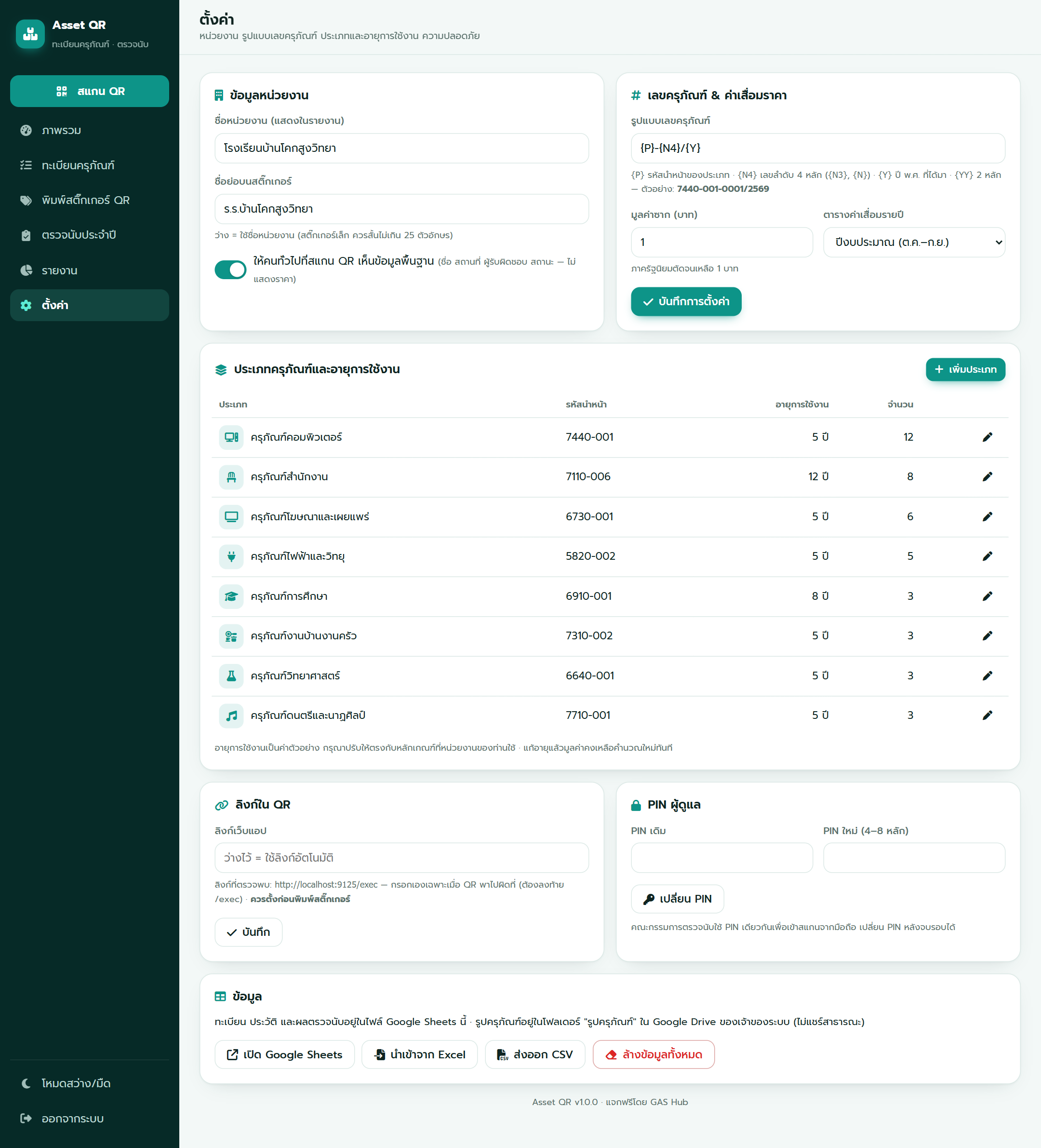Click นำเข้าจาก Excel button

click(419, 1054)
